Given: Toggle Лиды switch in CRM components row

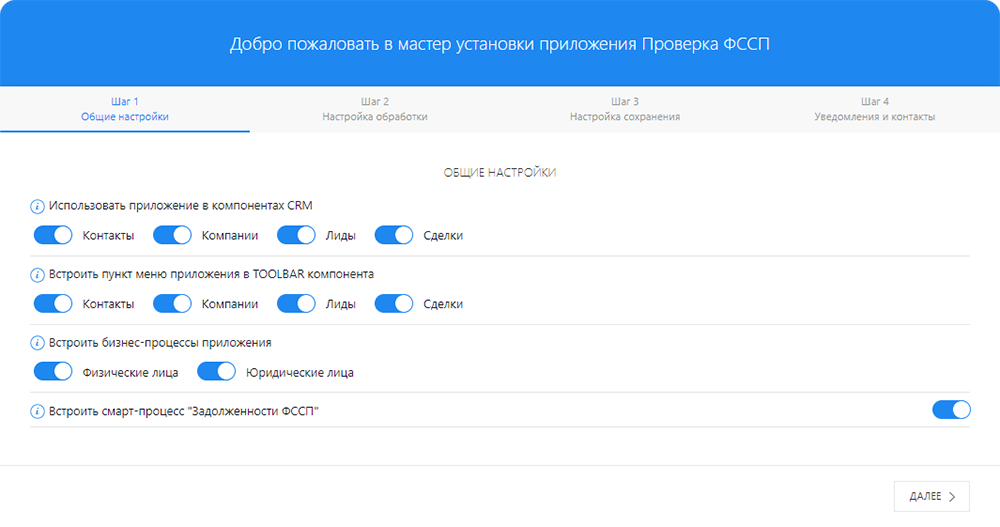Looking at the screenshot, I should pos(296,235).
